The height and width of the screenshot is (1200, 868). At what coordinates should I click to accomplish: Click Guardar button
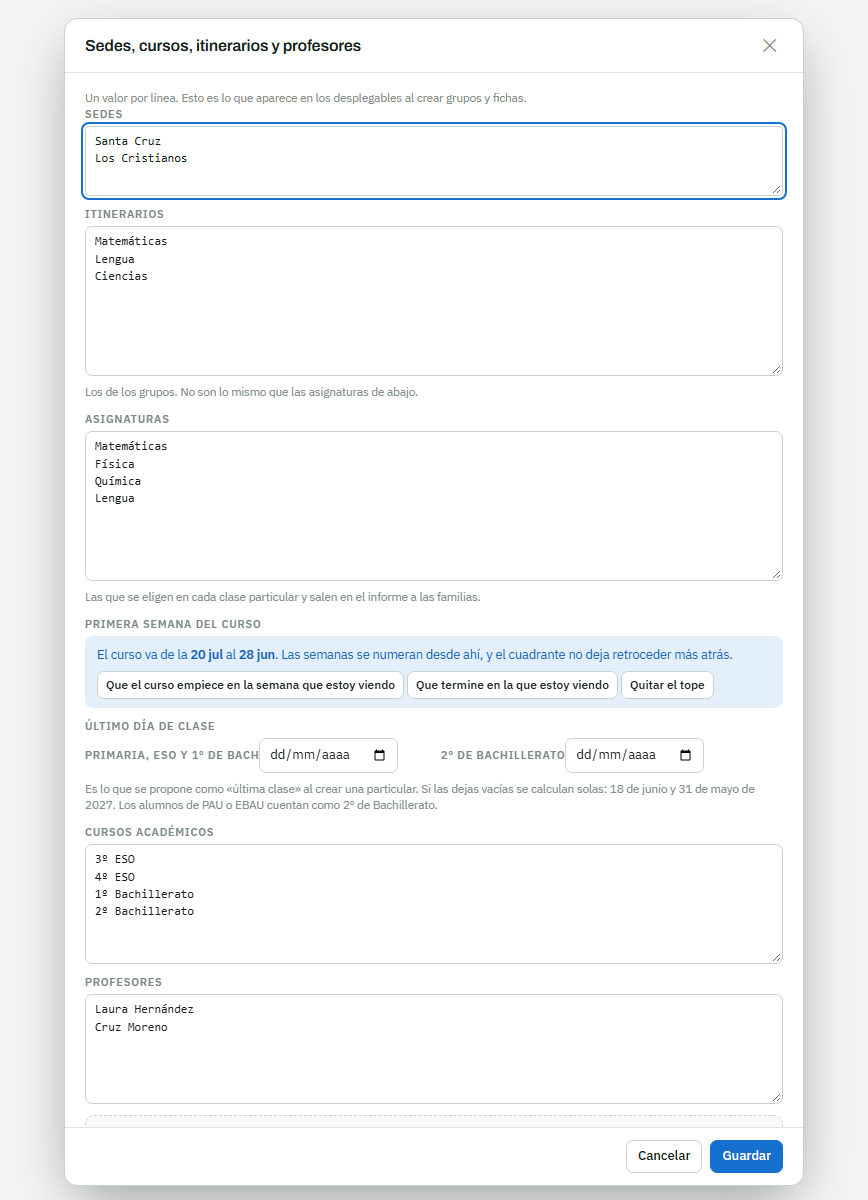[746, 1156]
